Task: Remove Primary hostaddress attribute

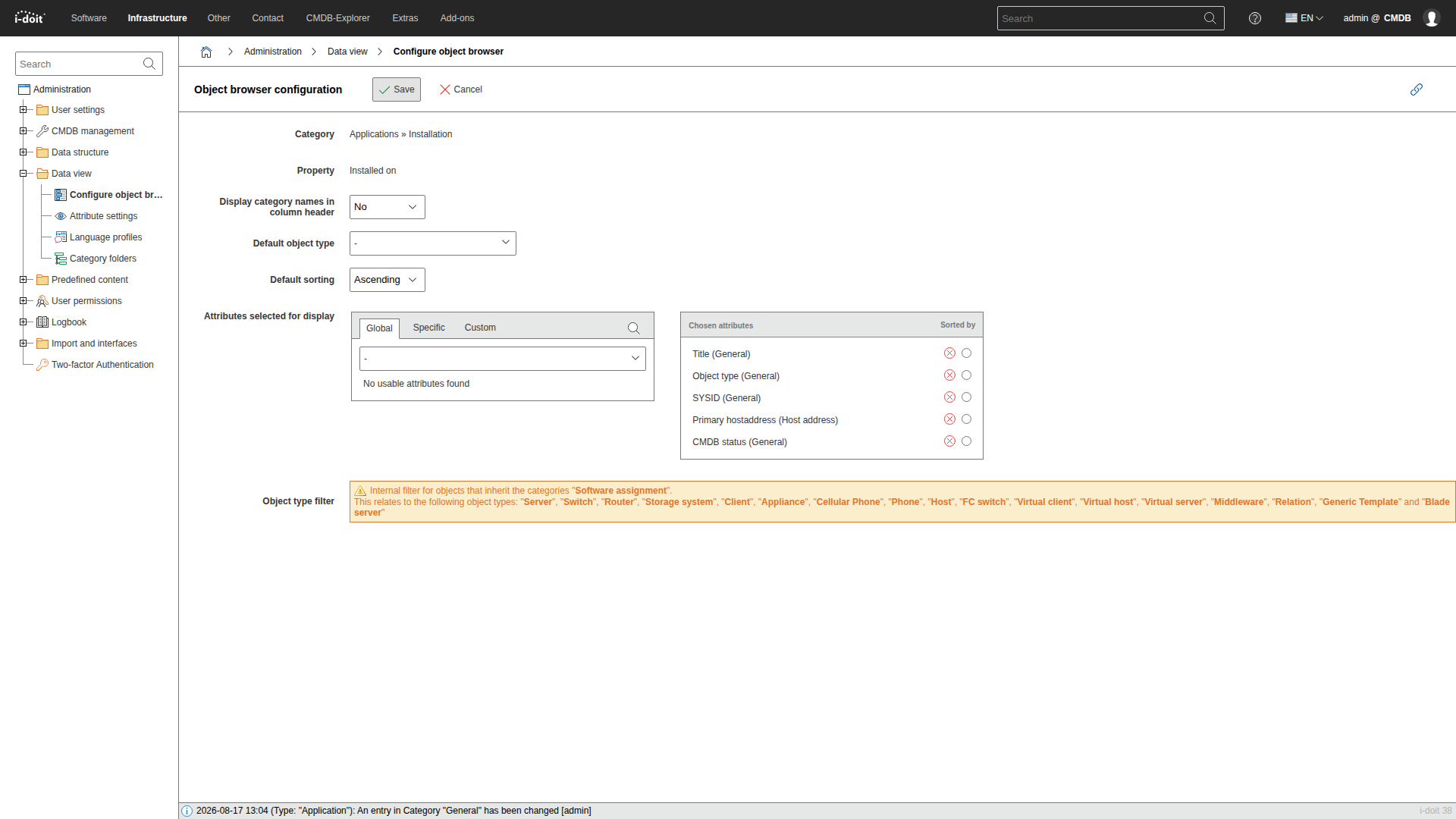Action: [x=949, y=419]
